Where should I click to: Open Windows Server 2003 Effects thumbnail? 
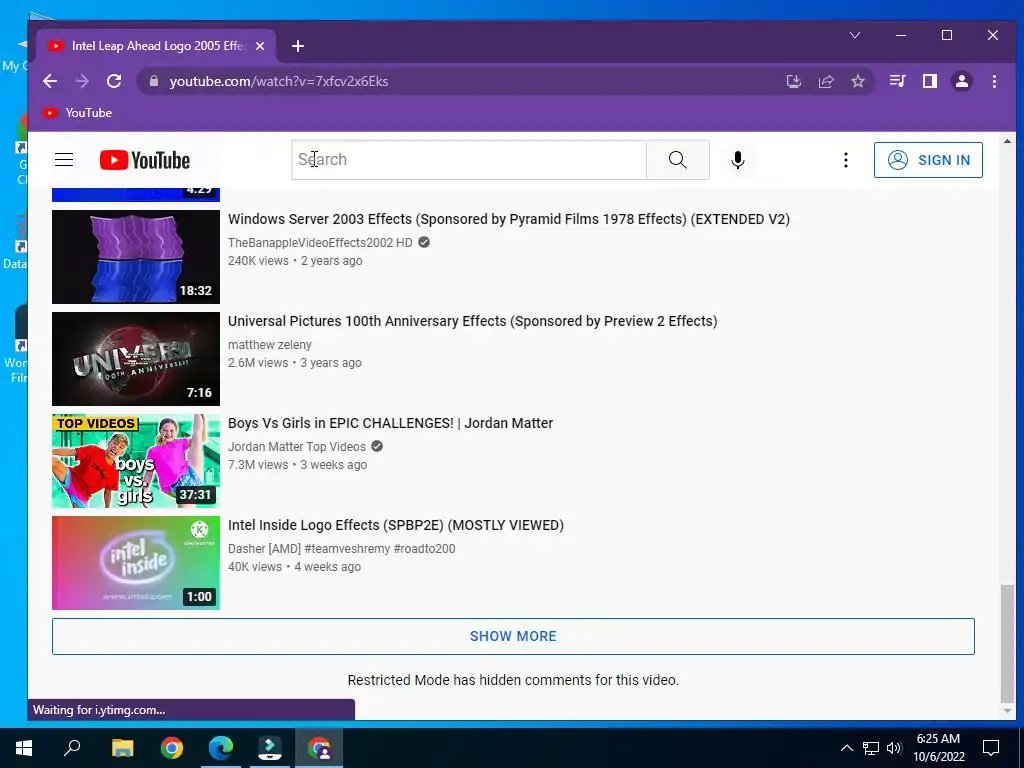136,257
